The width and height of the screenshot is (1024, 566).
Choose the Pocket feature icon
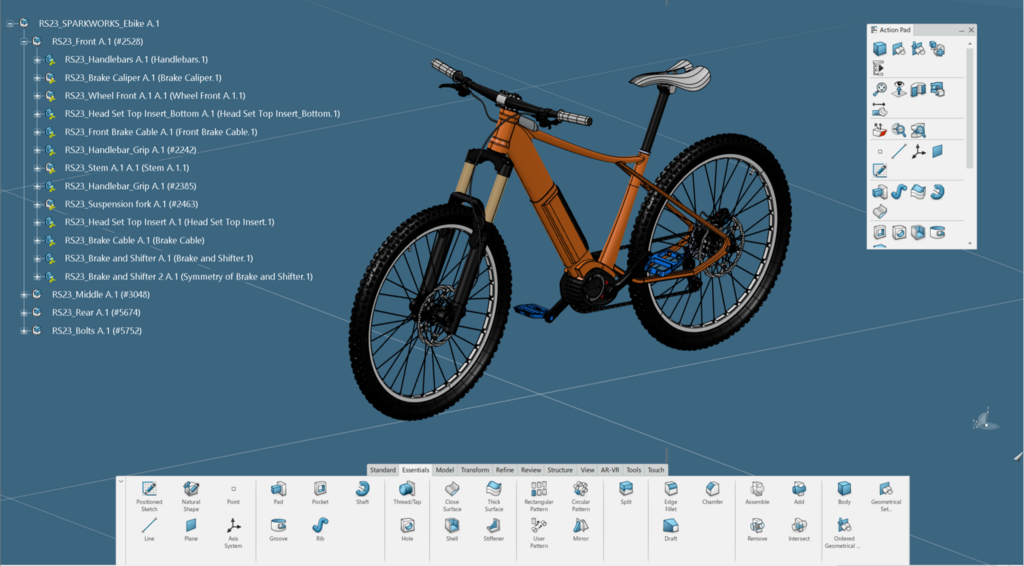320,489
